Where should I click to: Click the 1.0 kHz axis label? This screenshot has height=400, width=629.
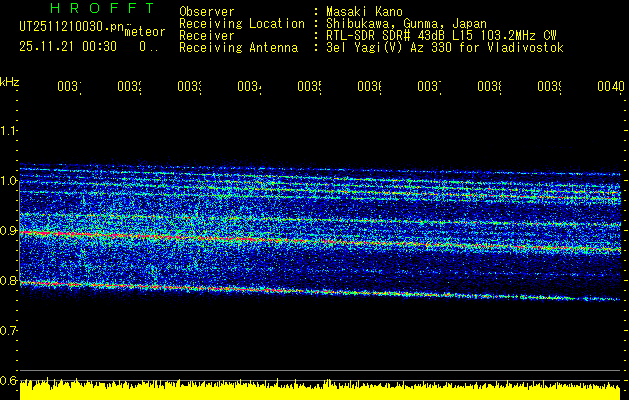[8, 181]
